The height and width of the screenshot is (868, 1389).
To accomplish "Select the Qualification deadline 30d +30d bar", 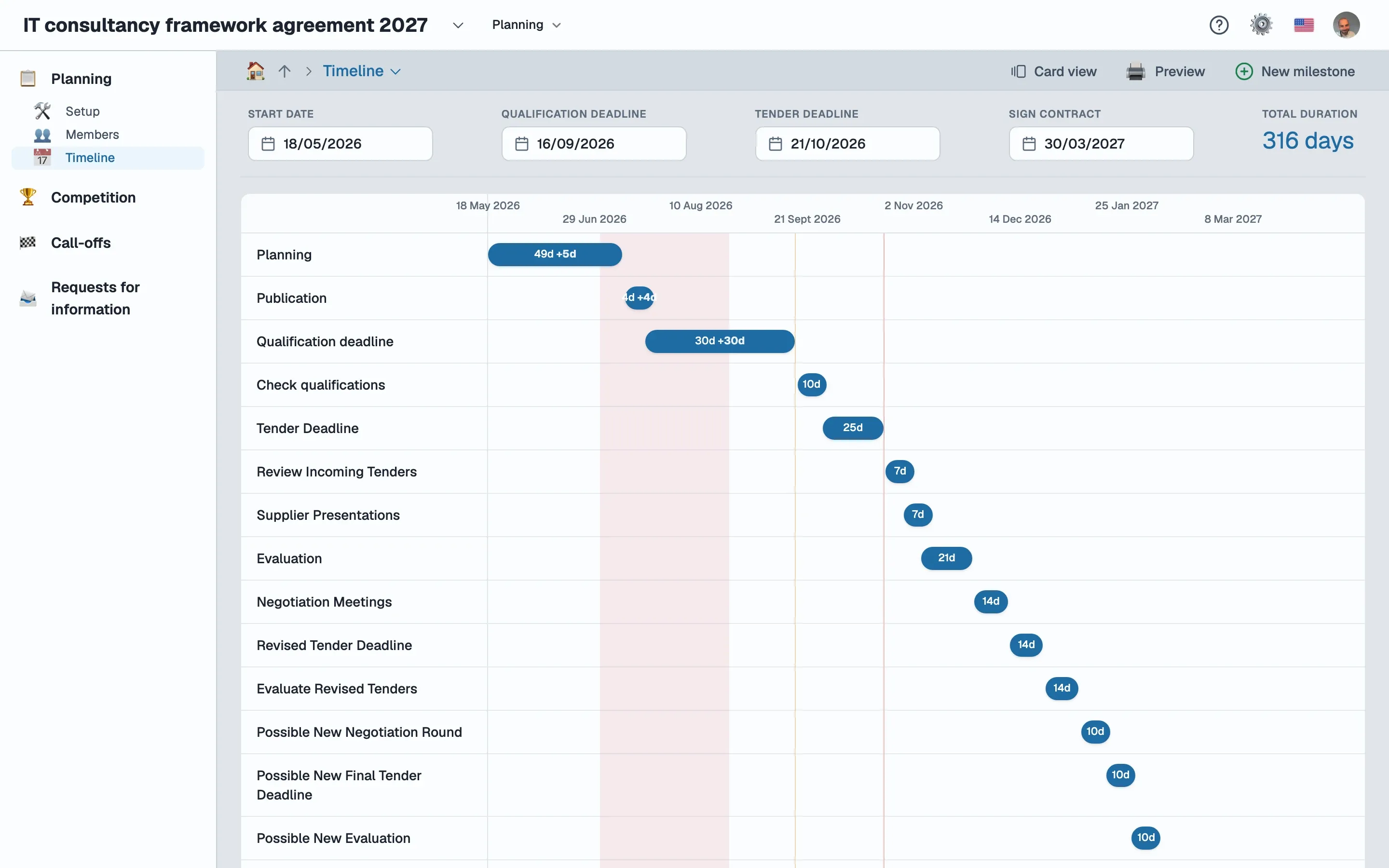I will pos(720,341).
